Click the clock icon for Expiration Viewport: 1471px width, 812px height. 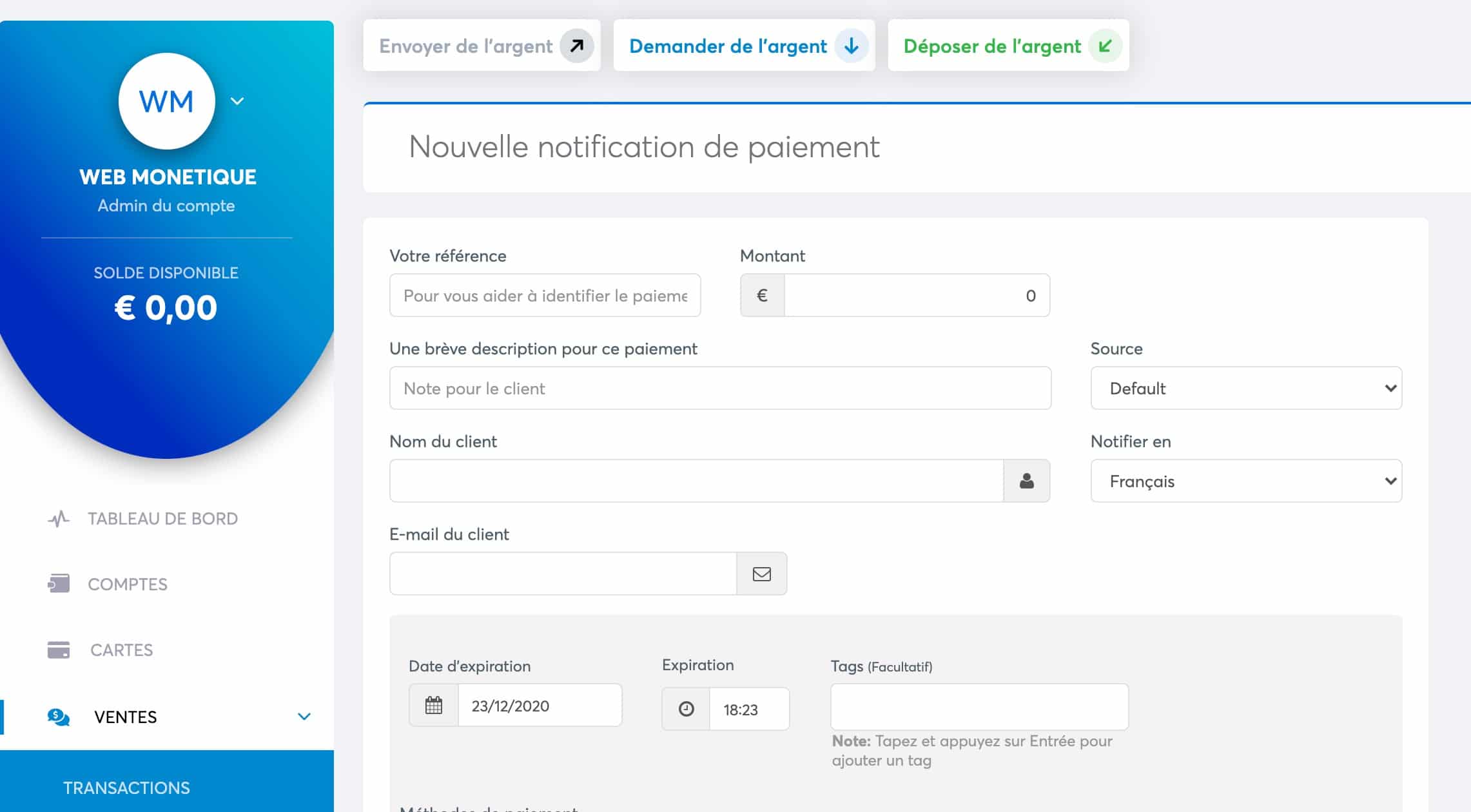[686, 709]
